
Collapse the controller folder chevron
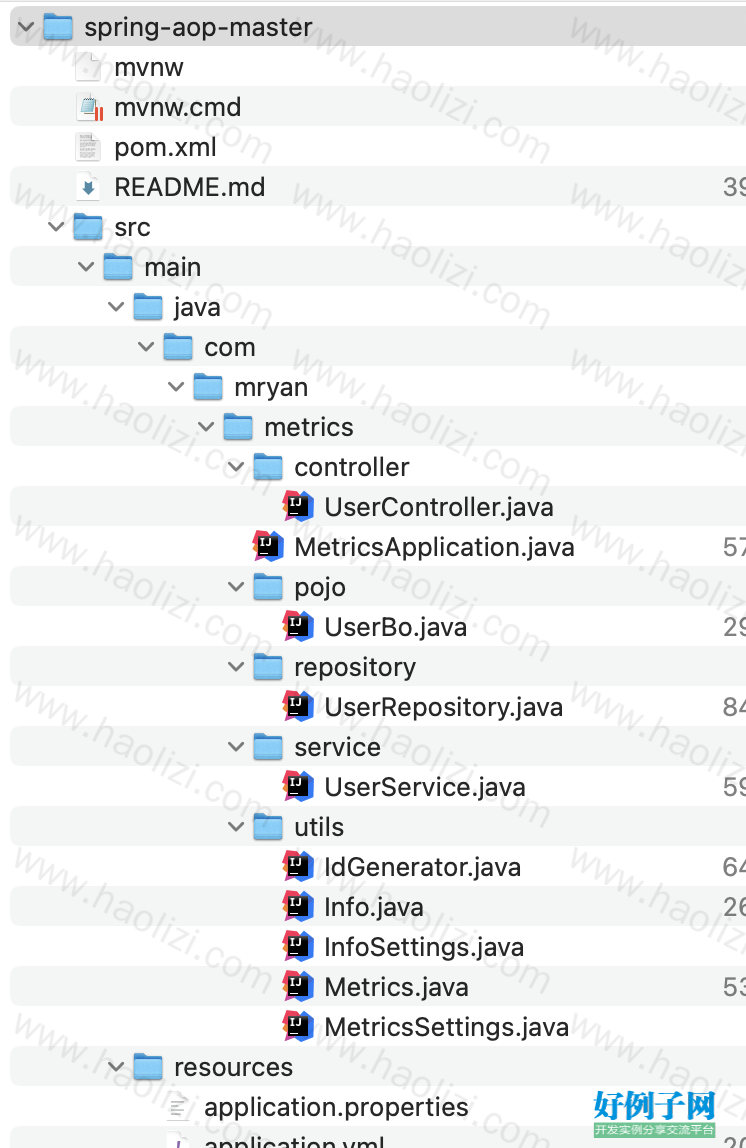click(236, 467)
